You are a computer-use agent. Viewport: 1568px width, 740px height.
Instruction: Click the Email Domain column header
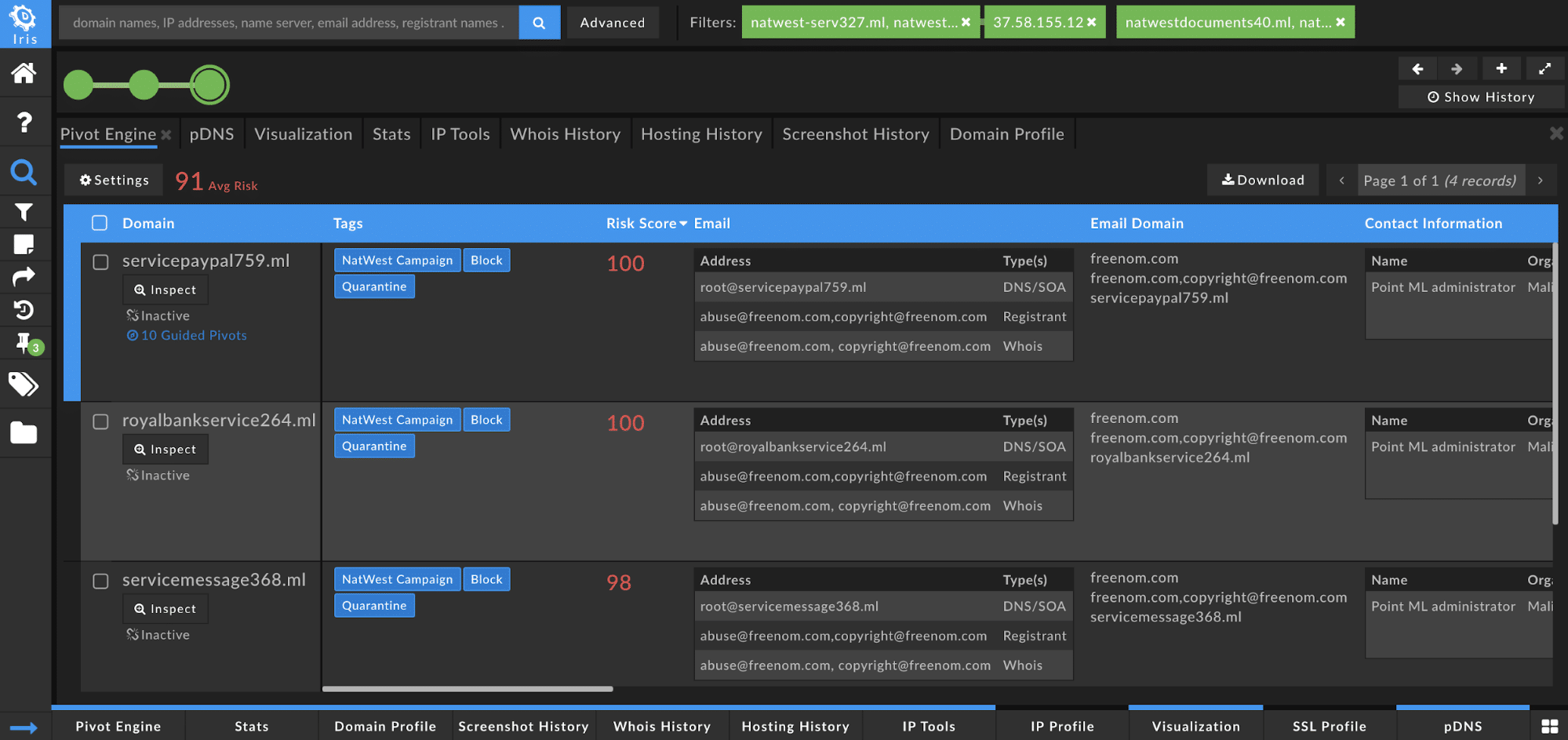(1137, 224)
